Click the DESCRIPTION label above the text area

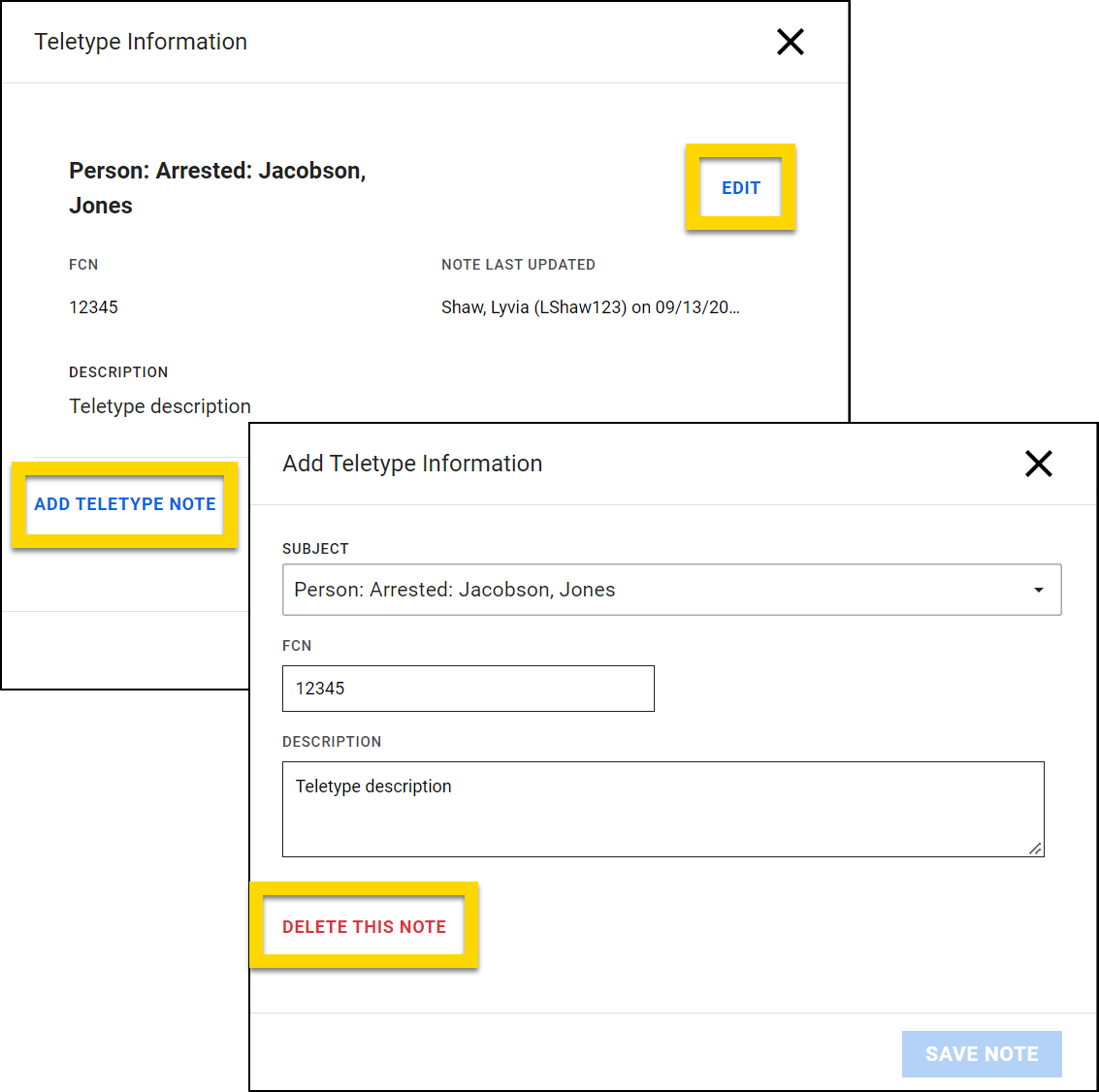click(x=333, y=742)
